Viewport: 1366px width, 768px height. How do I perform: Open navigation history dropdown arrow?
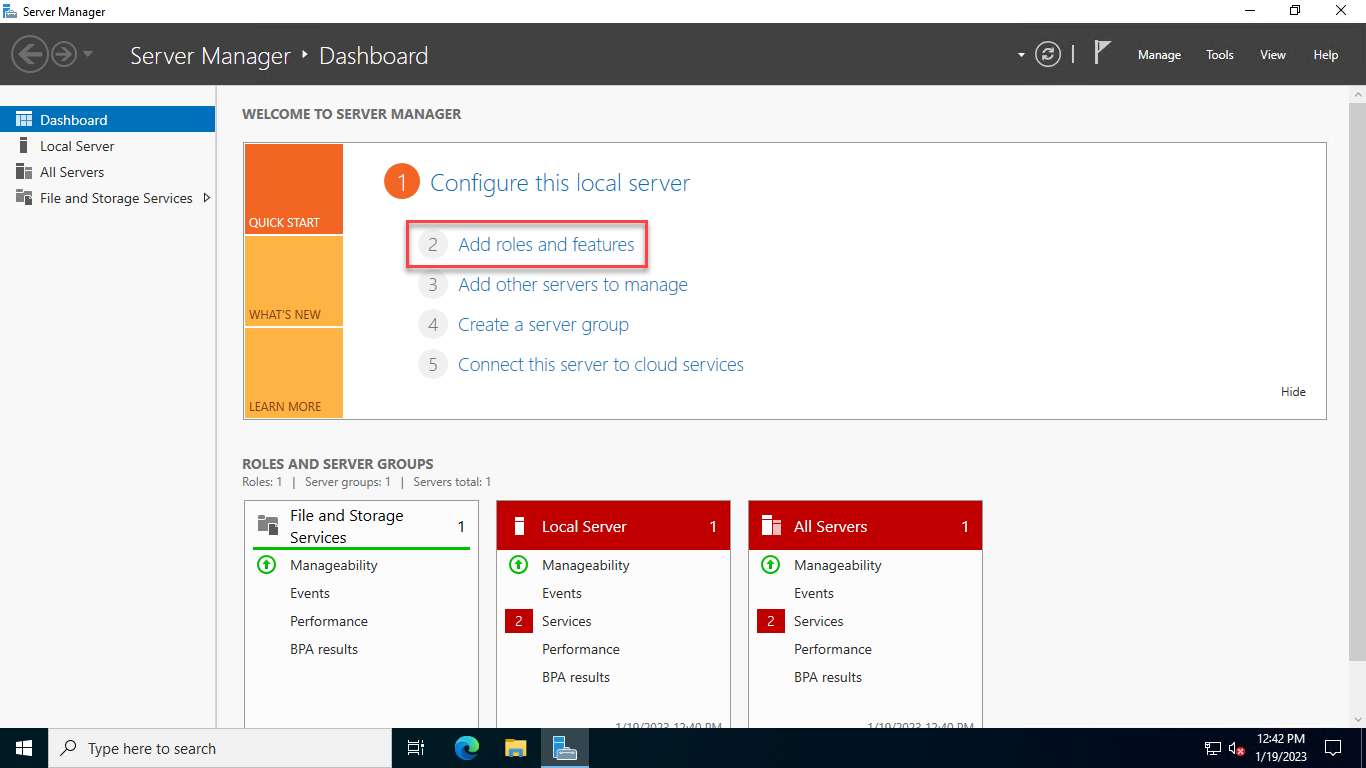[x=88, y=54]
